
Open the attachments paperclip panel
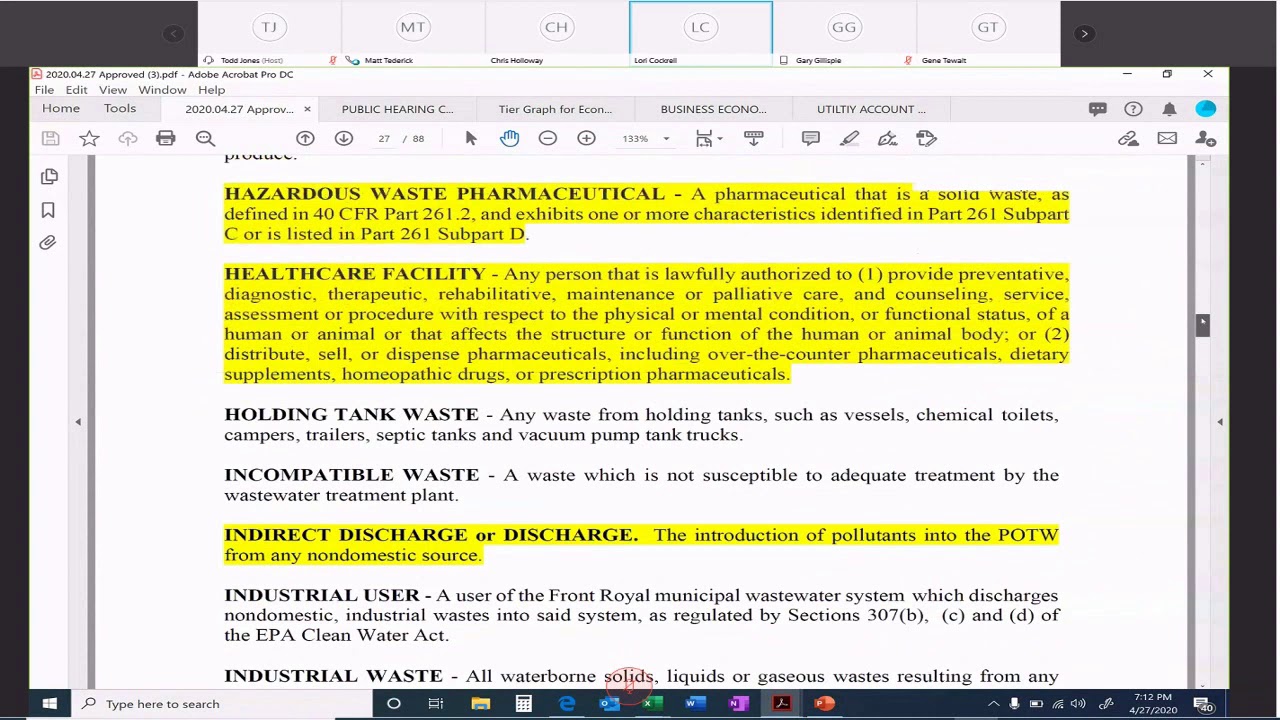click(x=48, y=243)
